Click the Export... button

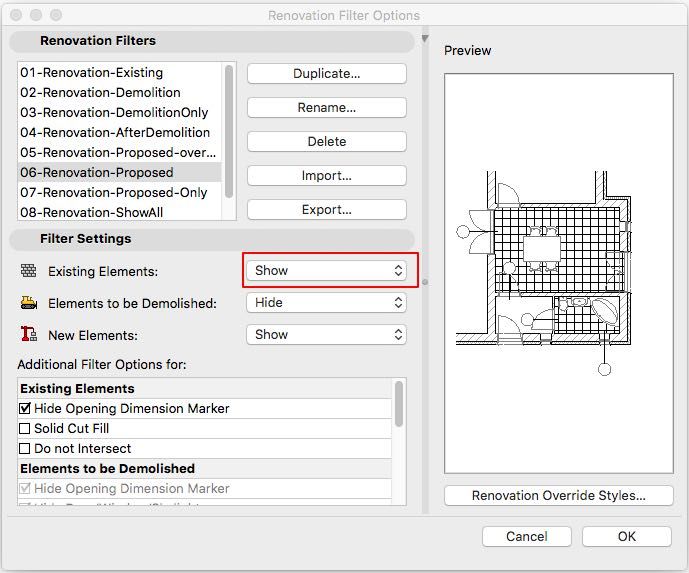point(326,210)
